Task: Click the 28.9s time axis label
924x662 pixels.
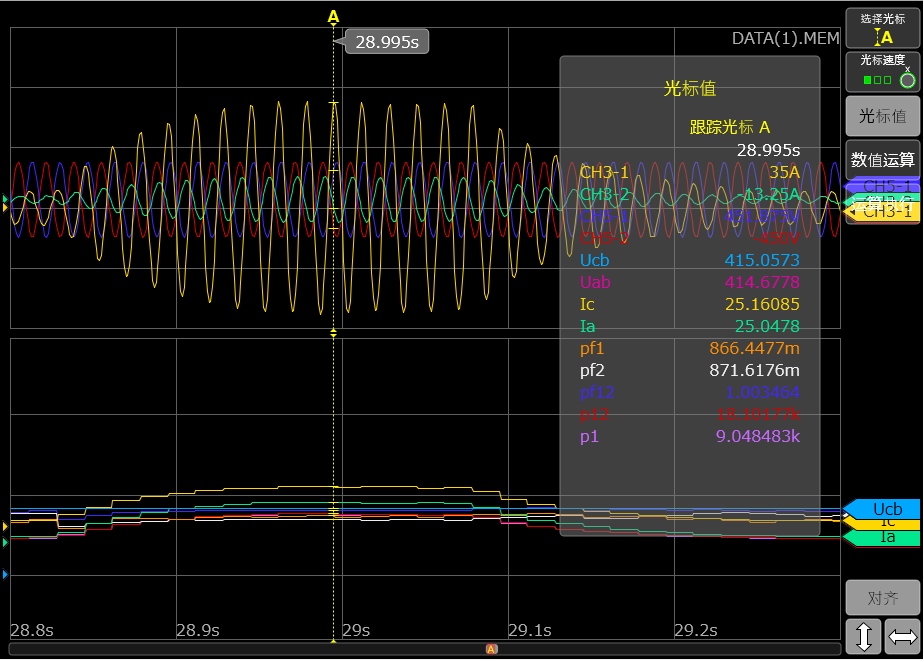Action: (x=198, y=630)
